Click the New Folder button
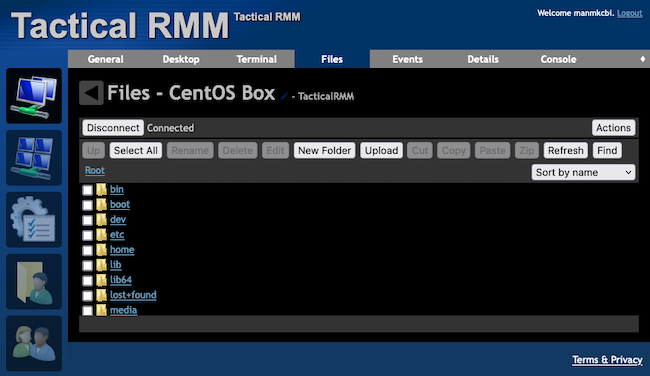The image size is (650, 376). [325, 150]
